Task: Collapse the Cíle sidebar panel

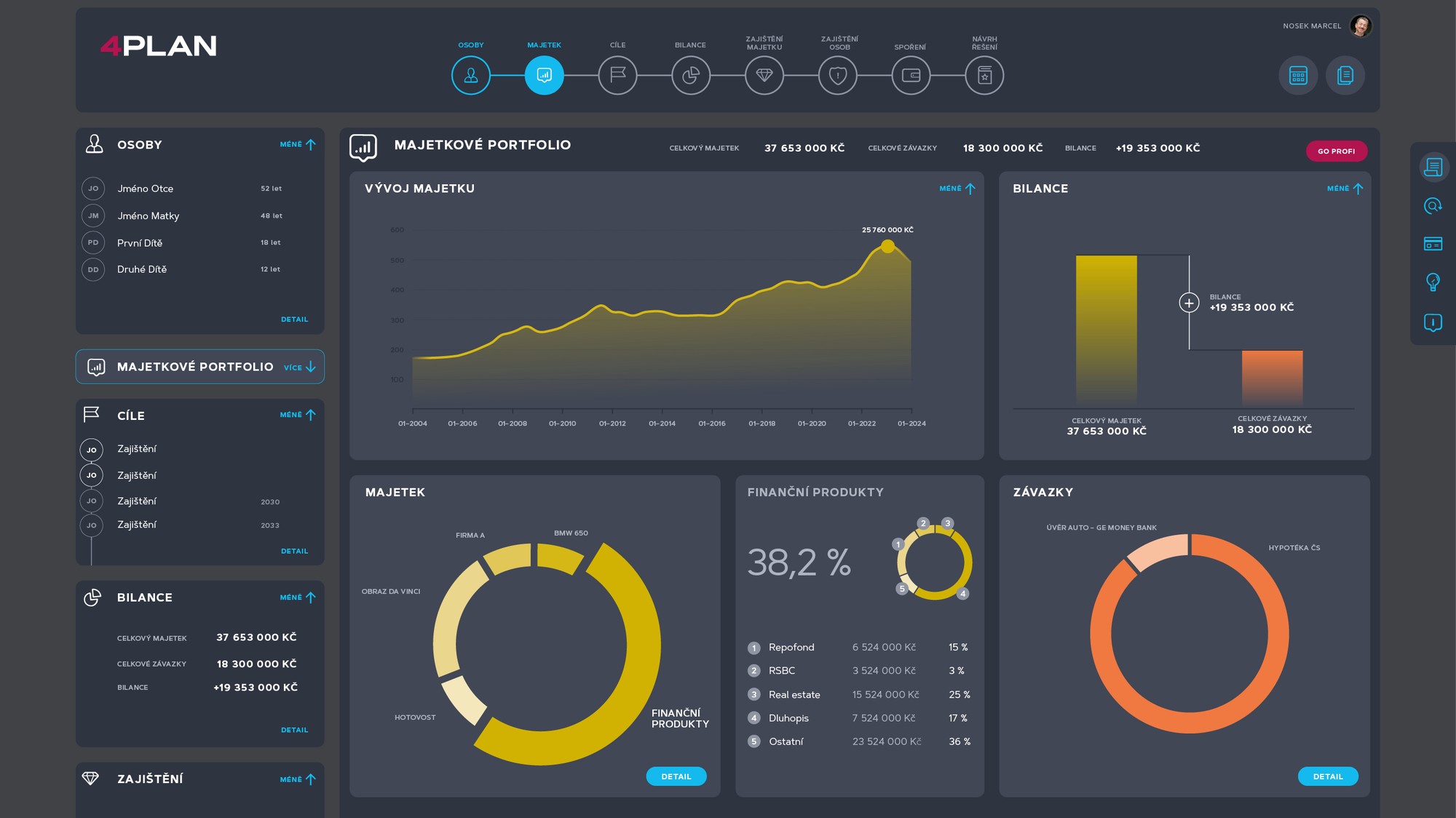Action: point(298,415)
